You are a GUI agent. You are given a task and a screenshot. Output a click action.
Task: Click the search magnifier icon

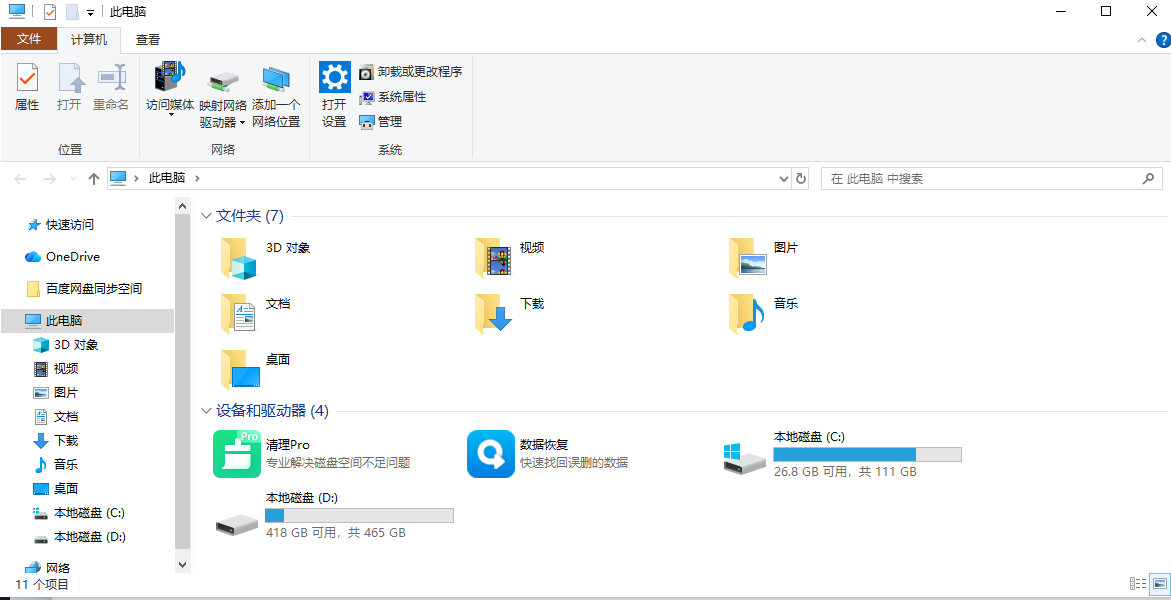click(1149, 179)
